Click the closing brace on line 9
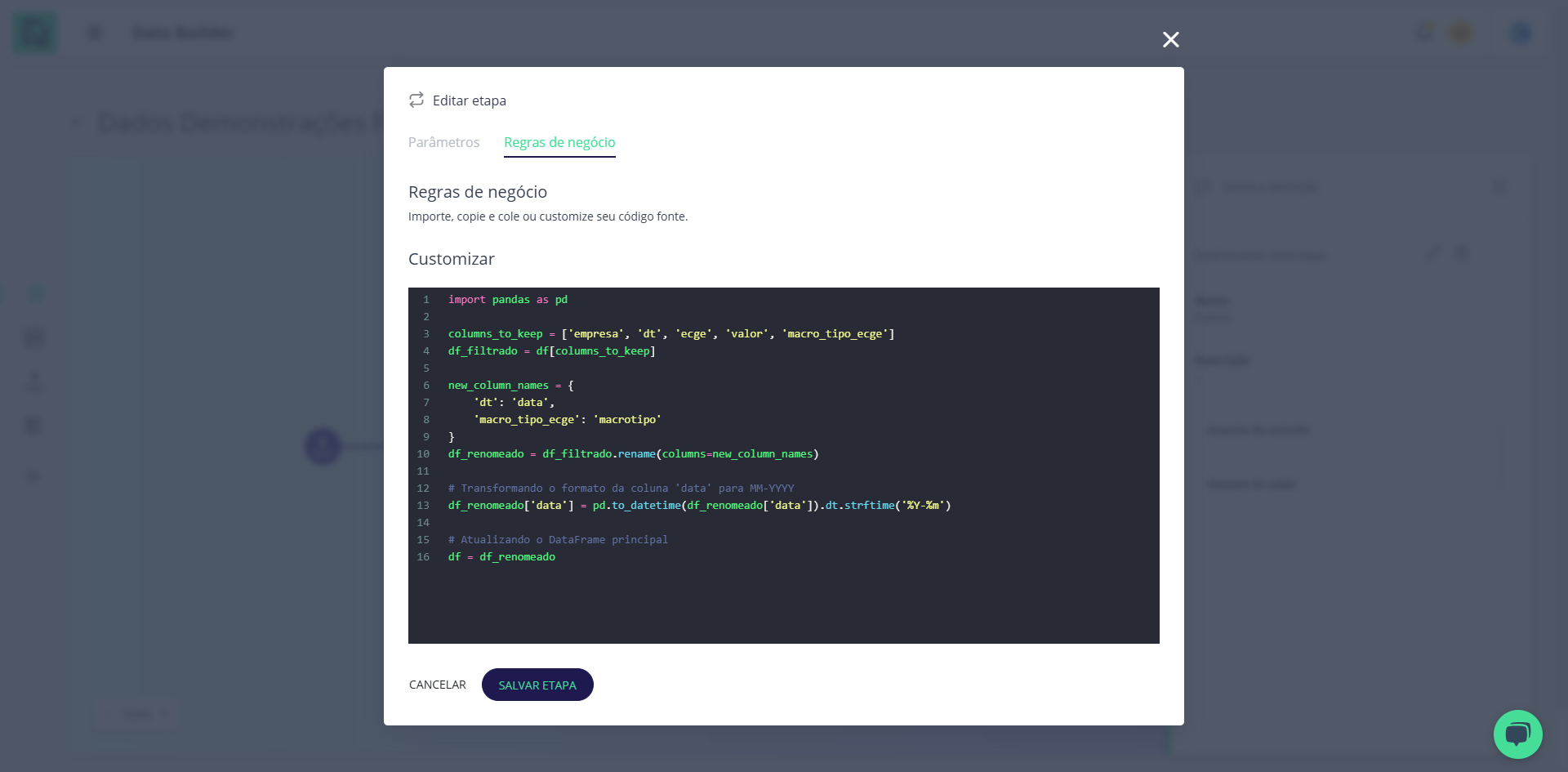This screenshot has height=772, width=1568. pos(452,437)
